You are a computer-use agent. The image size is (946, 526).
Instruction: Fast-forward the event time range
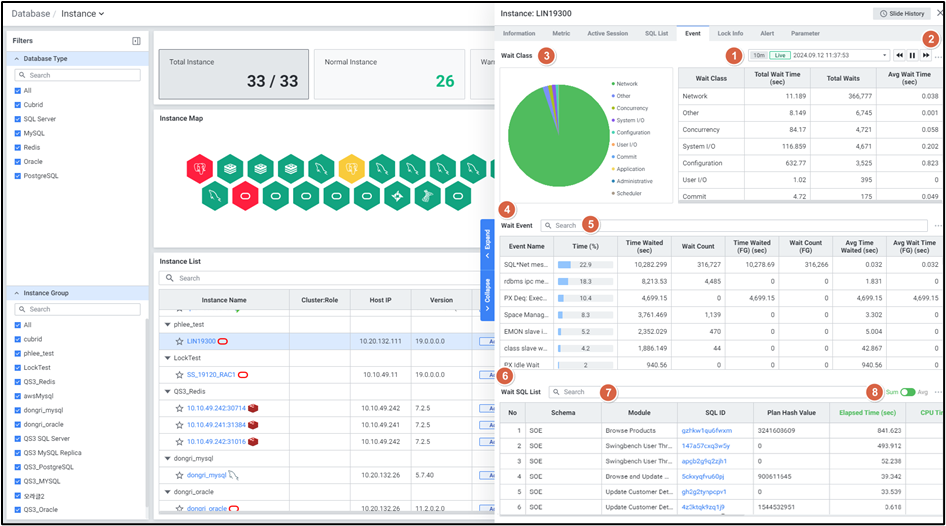925,55
